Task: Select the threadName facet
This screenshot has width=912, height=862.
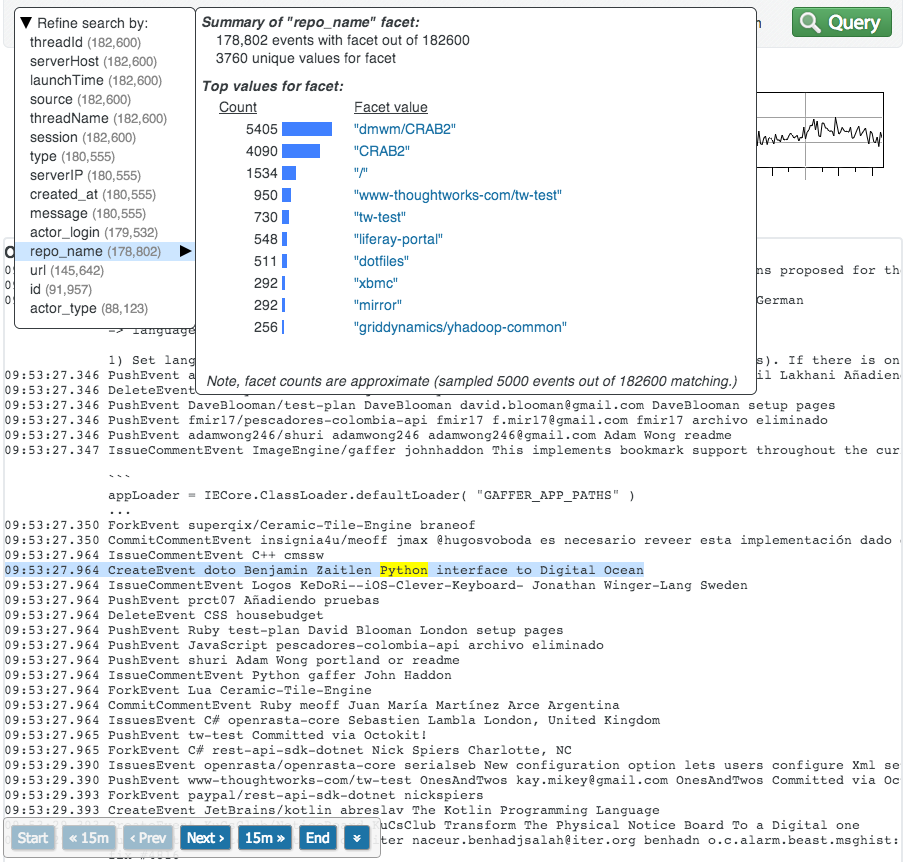Action: pyautogui.click(x=98, y=119)
